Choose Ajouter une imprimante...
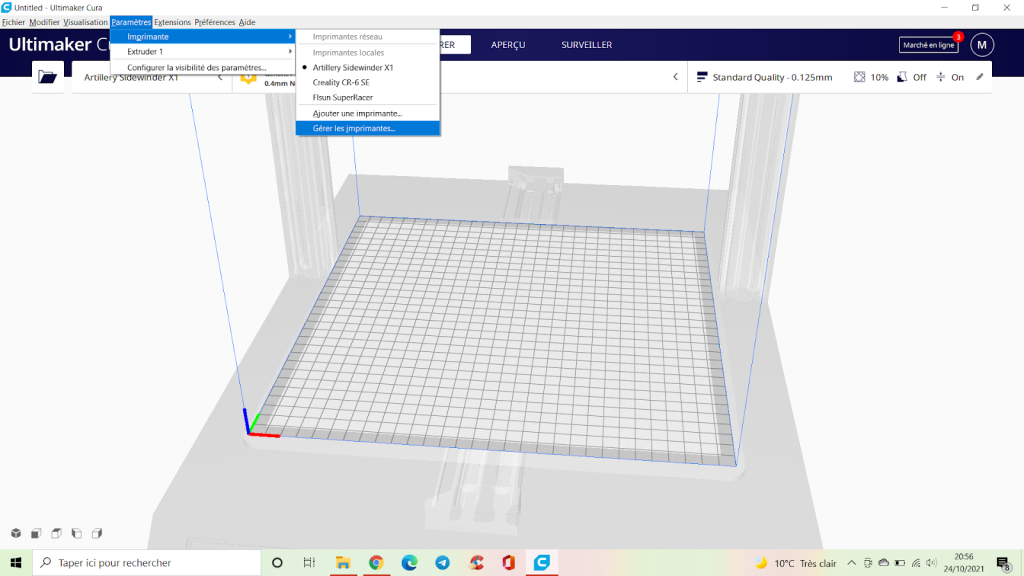The width and height of the screenshot is (1024, 576). [367, 113]
